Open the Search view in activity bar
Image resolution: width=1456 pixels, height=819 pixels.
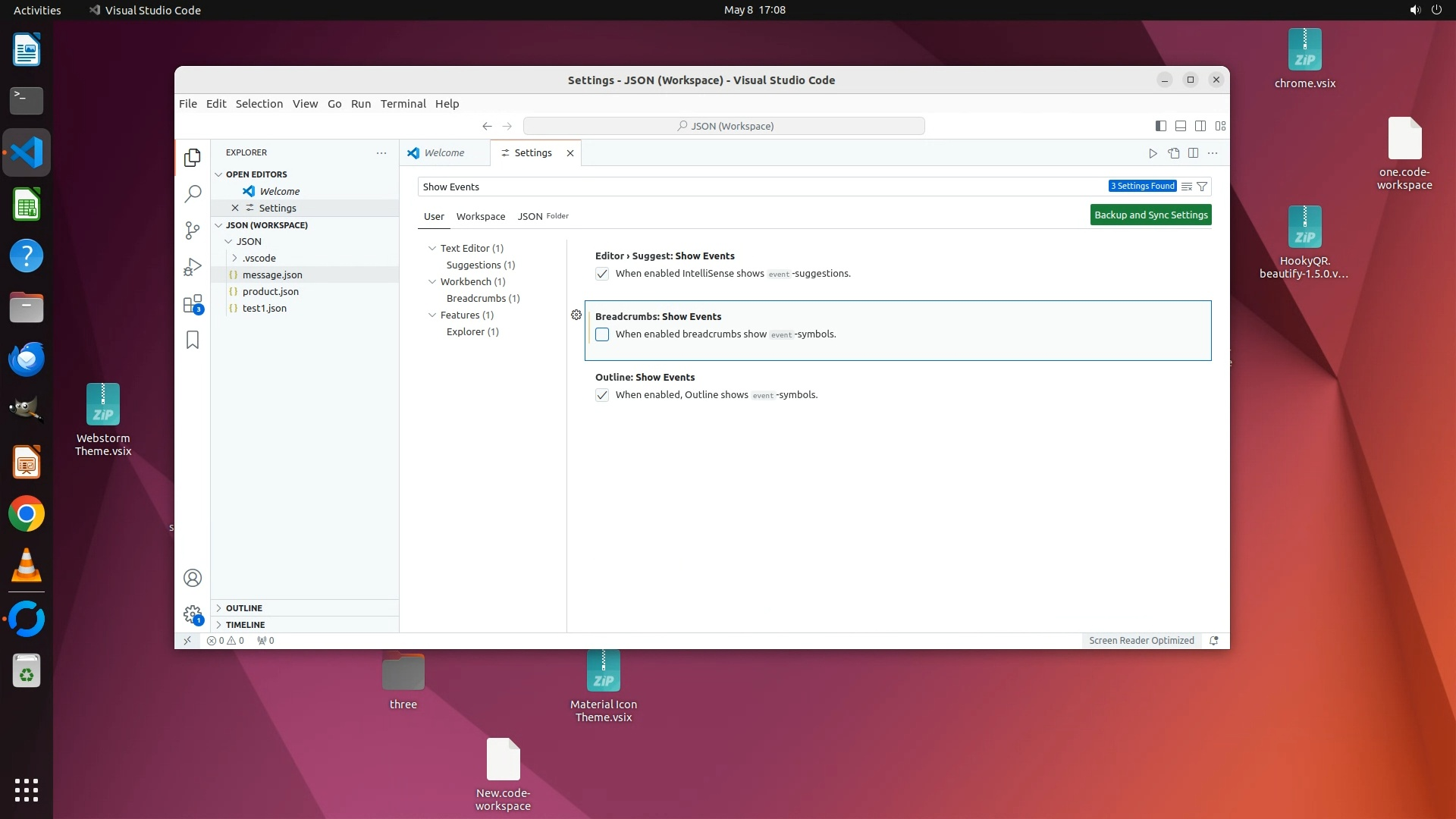click(x=193, y=194)
